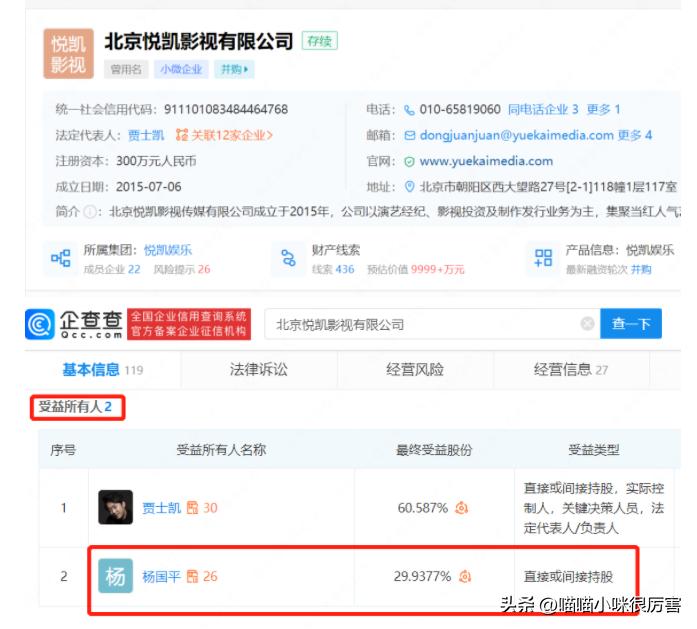
Task: Open 悦凯娱乐 group link
Action: tap(168, 250)
